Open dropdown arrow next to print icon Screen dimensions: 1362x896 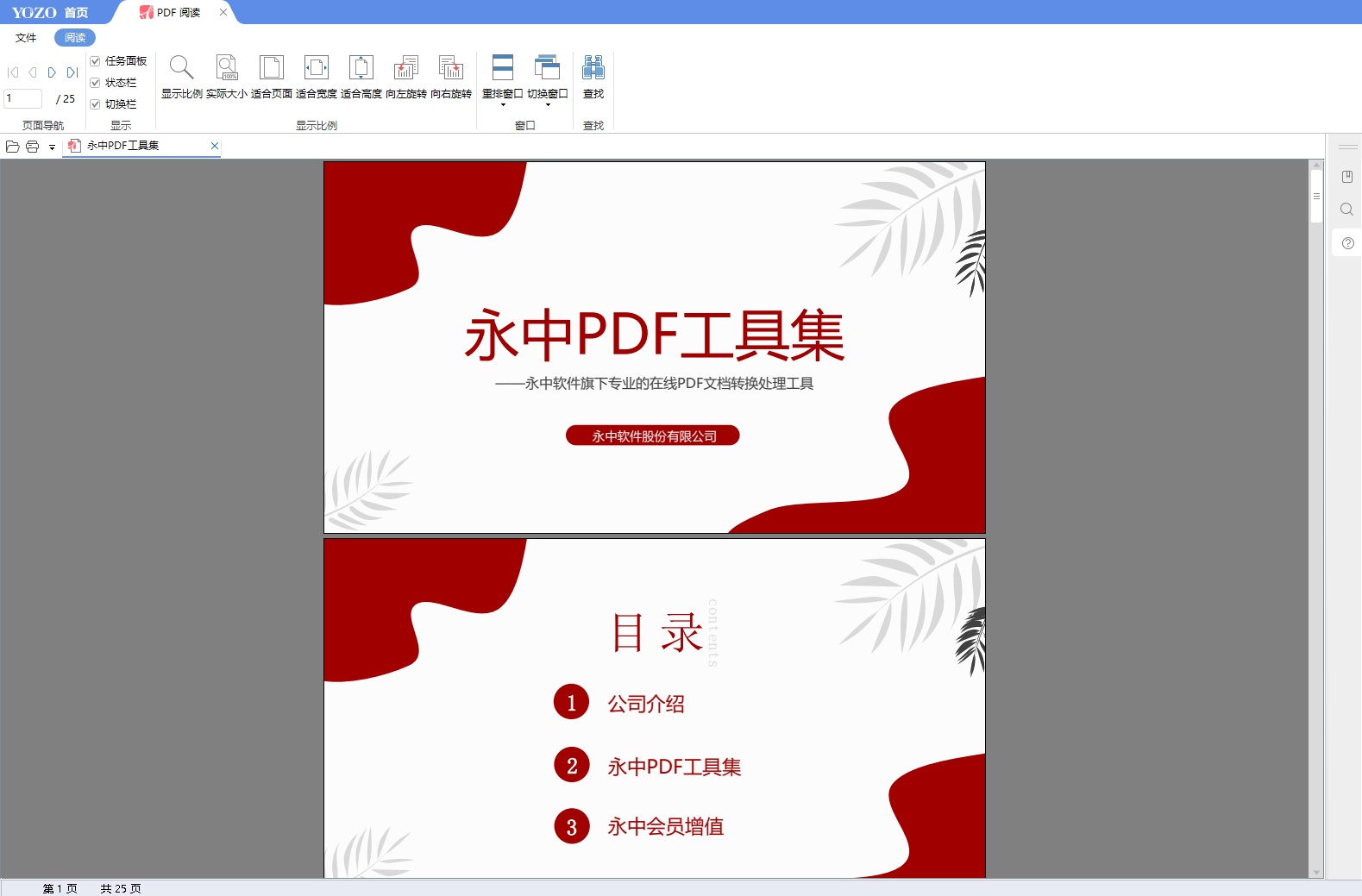[x=52, y=147]
